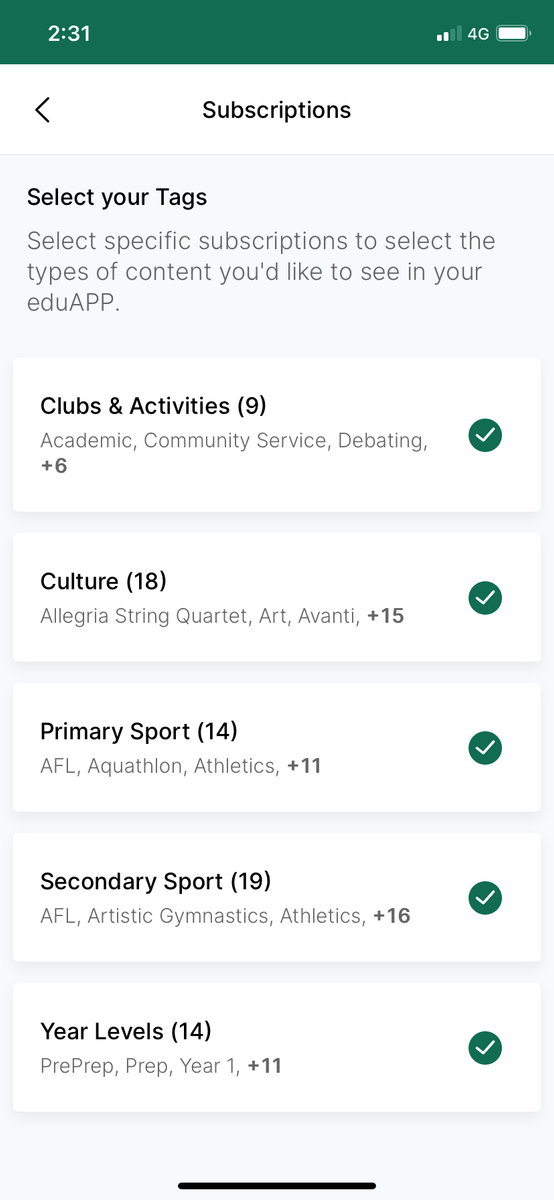Tap the +11 next to Athletics in Primary Sport
Screen dimensions: 554x1200
pyautogui.click(x=304, y=766)
